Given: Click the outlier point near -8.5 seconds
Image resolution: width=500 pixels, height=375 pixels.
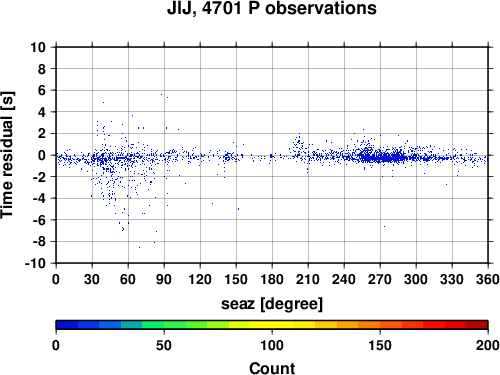Looking at the screenshot, I should coord(139,247).
